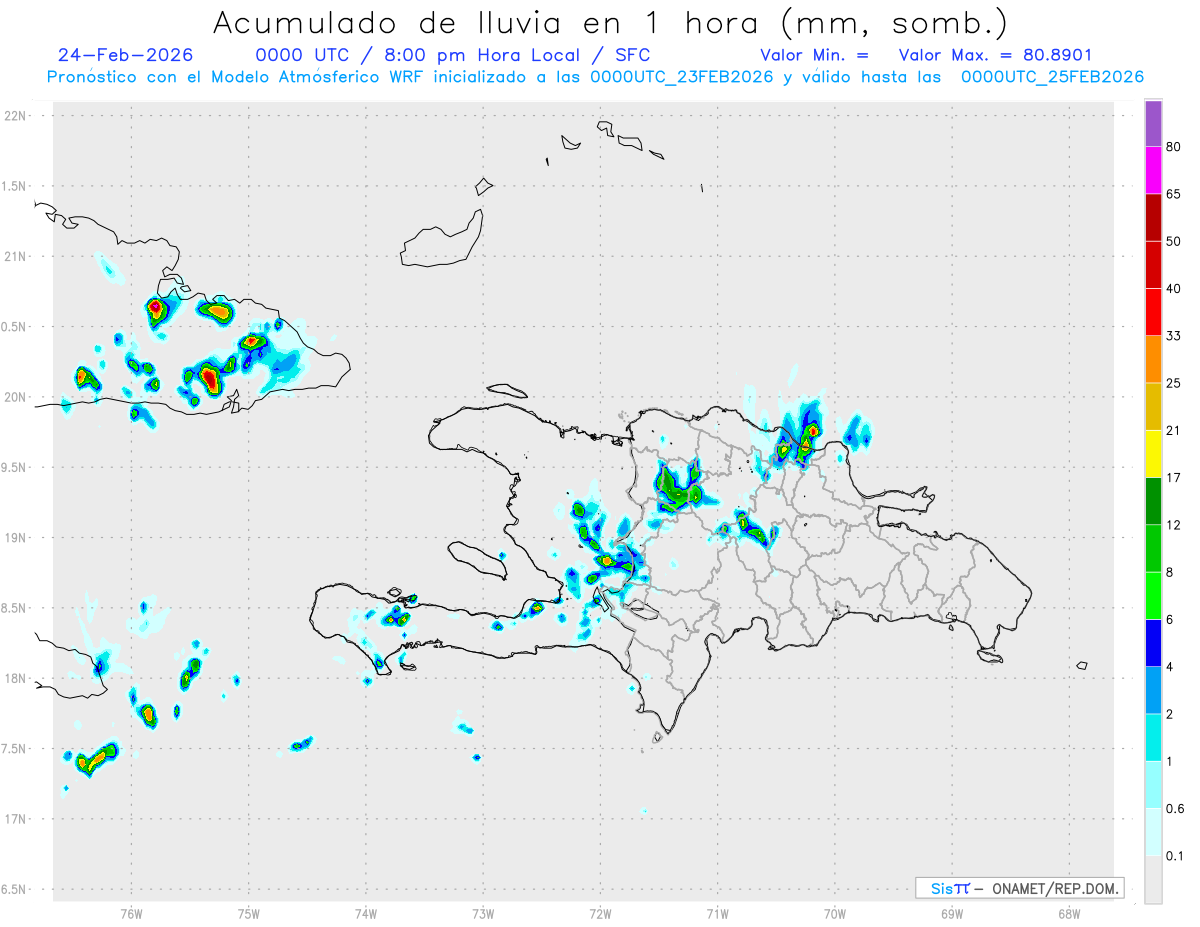The image size is (1200, 927).
Task: Click the "Valor Min. =" label
Action: [814, 55]
